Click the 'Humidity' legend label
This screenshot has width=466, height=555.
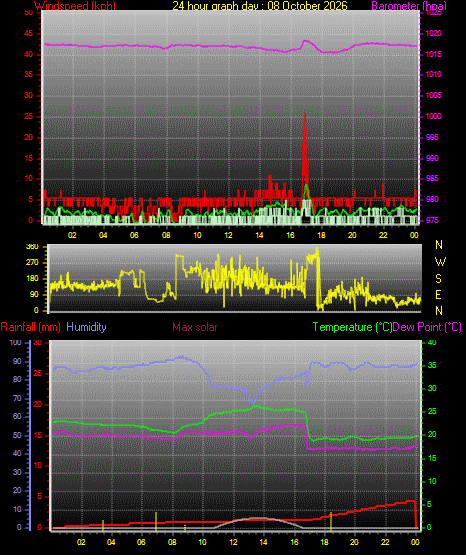[86, 327]
